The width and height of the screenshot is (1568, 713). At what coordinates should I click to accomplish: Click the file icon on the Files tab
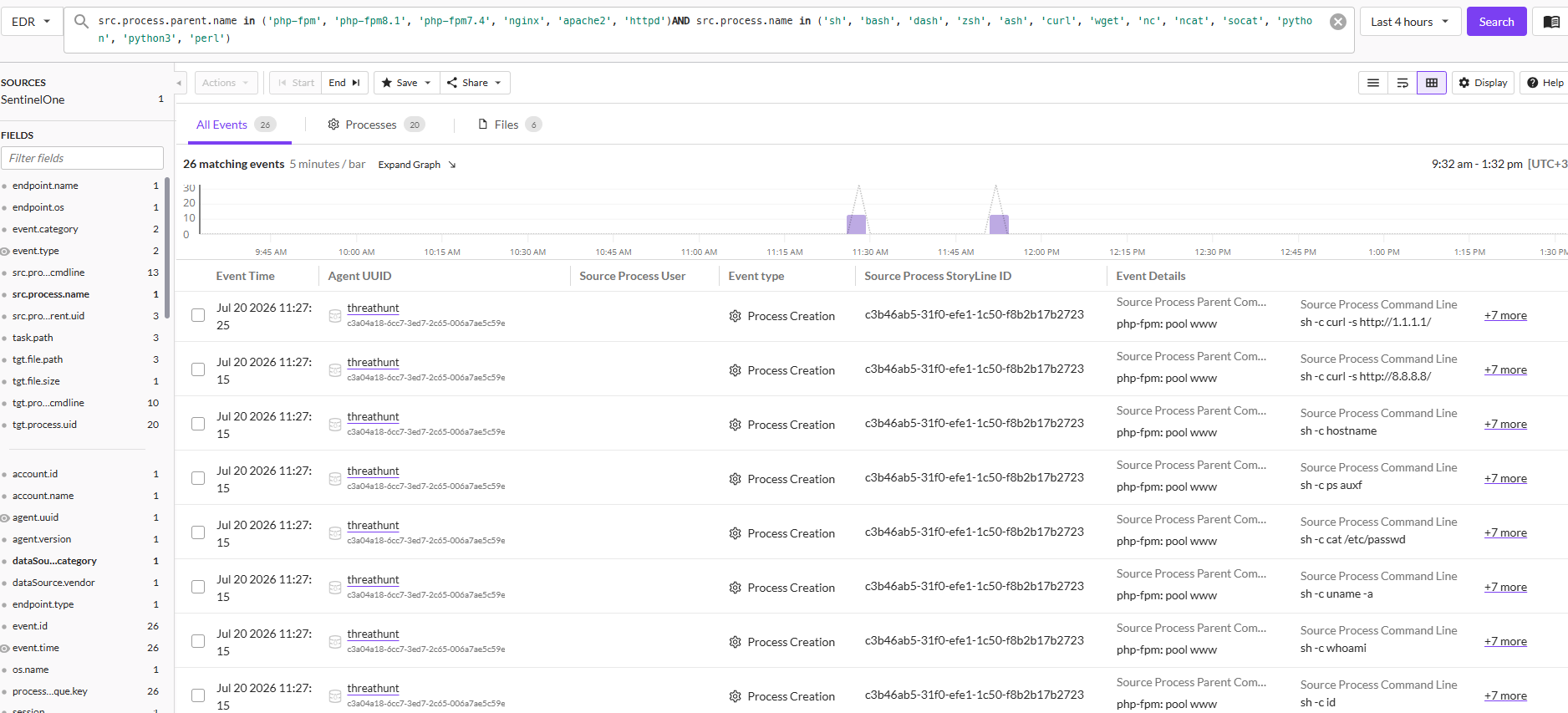coord(482,125)
